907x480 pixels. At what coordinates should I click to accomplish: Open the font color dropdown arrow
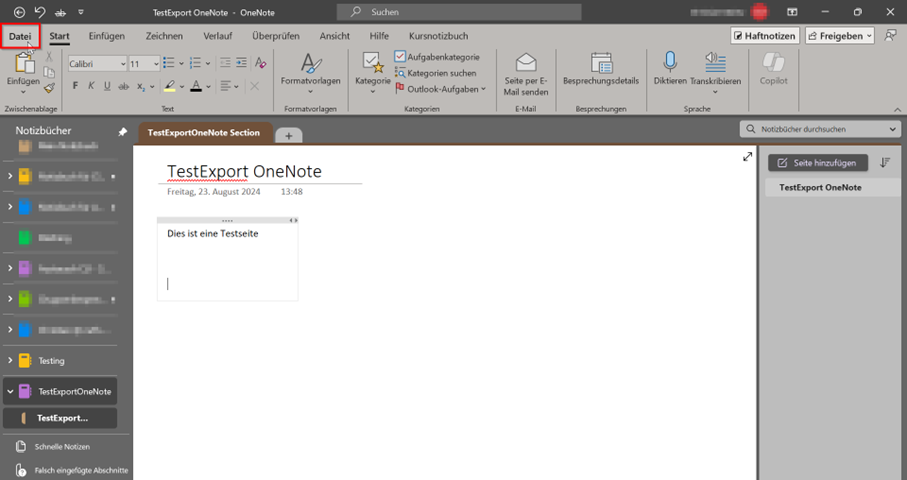click(x=208, y=87)
